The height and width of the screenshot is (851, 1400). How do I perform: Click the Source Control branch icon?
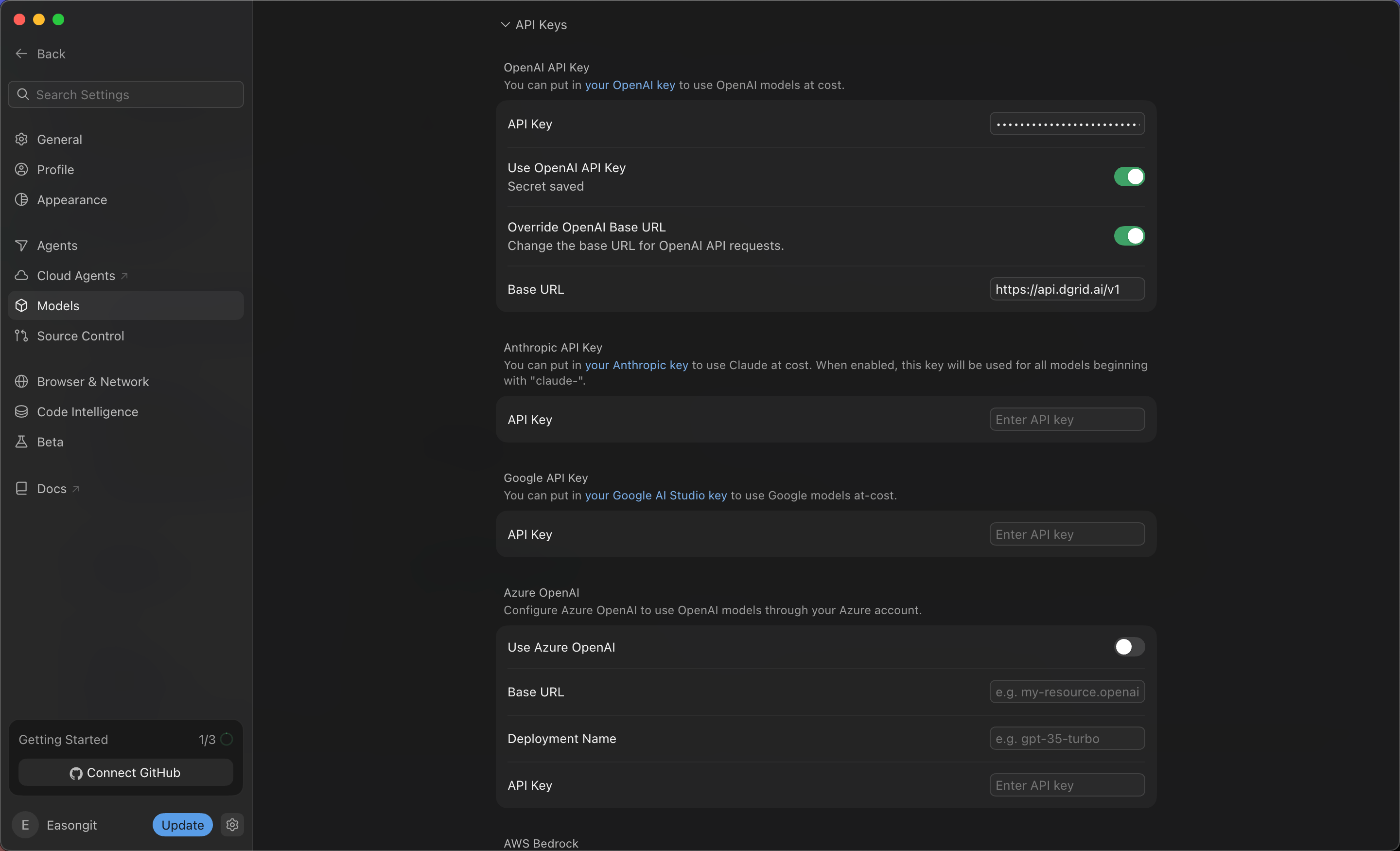pos(21,336)
